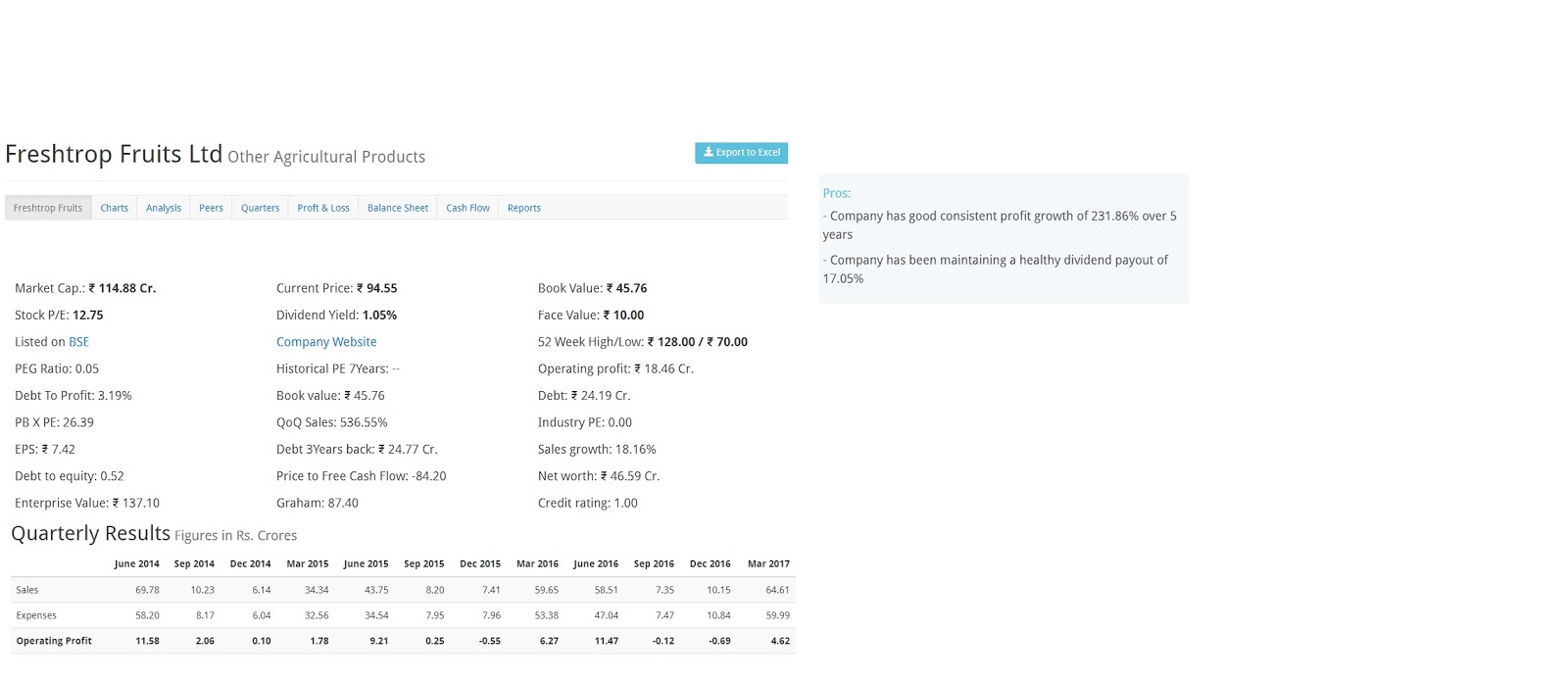Click the Mar 2016 column header
This screenshot has height=680, width=1568.
tap(537, 564)
